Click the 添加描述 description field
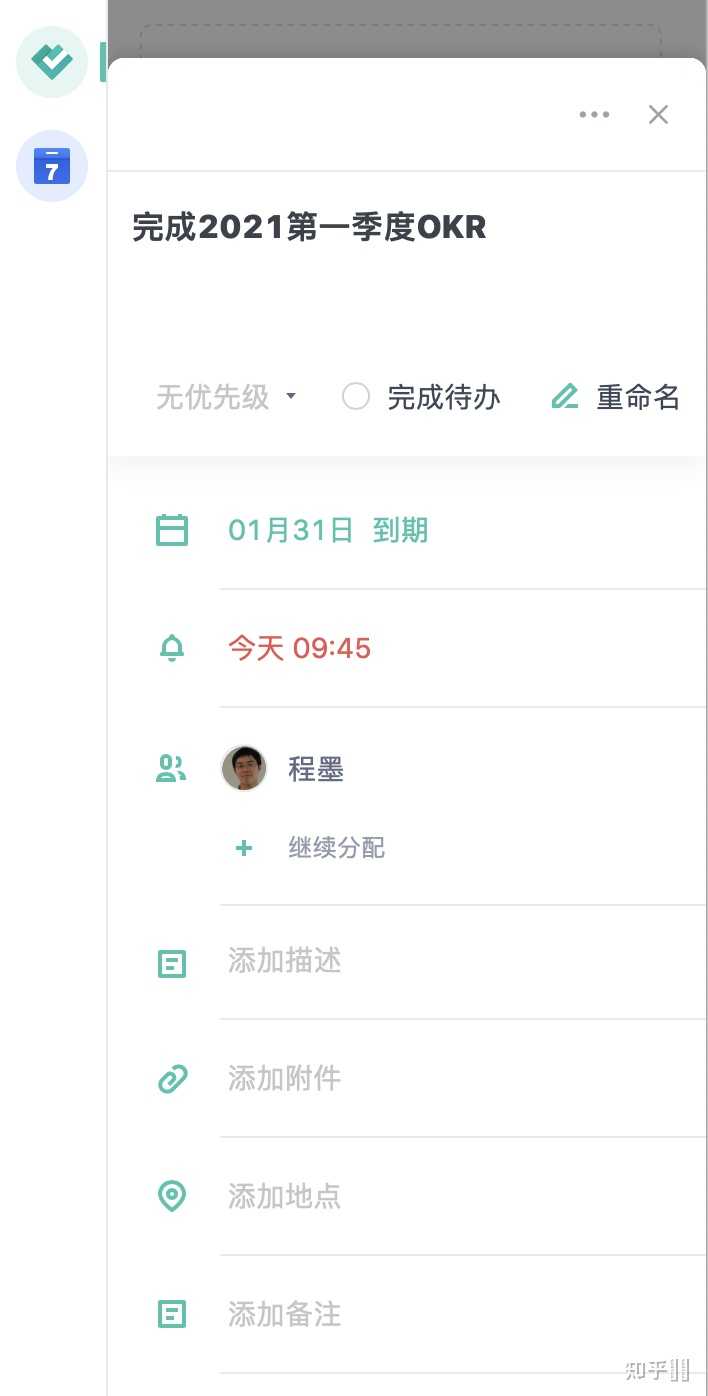The width and height of the screenshot is (708, 1396). pyautogui.click(x=285, y=961)
